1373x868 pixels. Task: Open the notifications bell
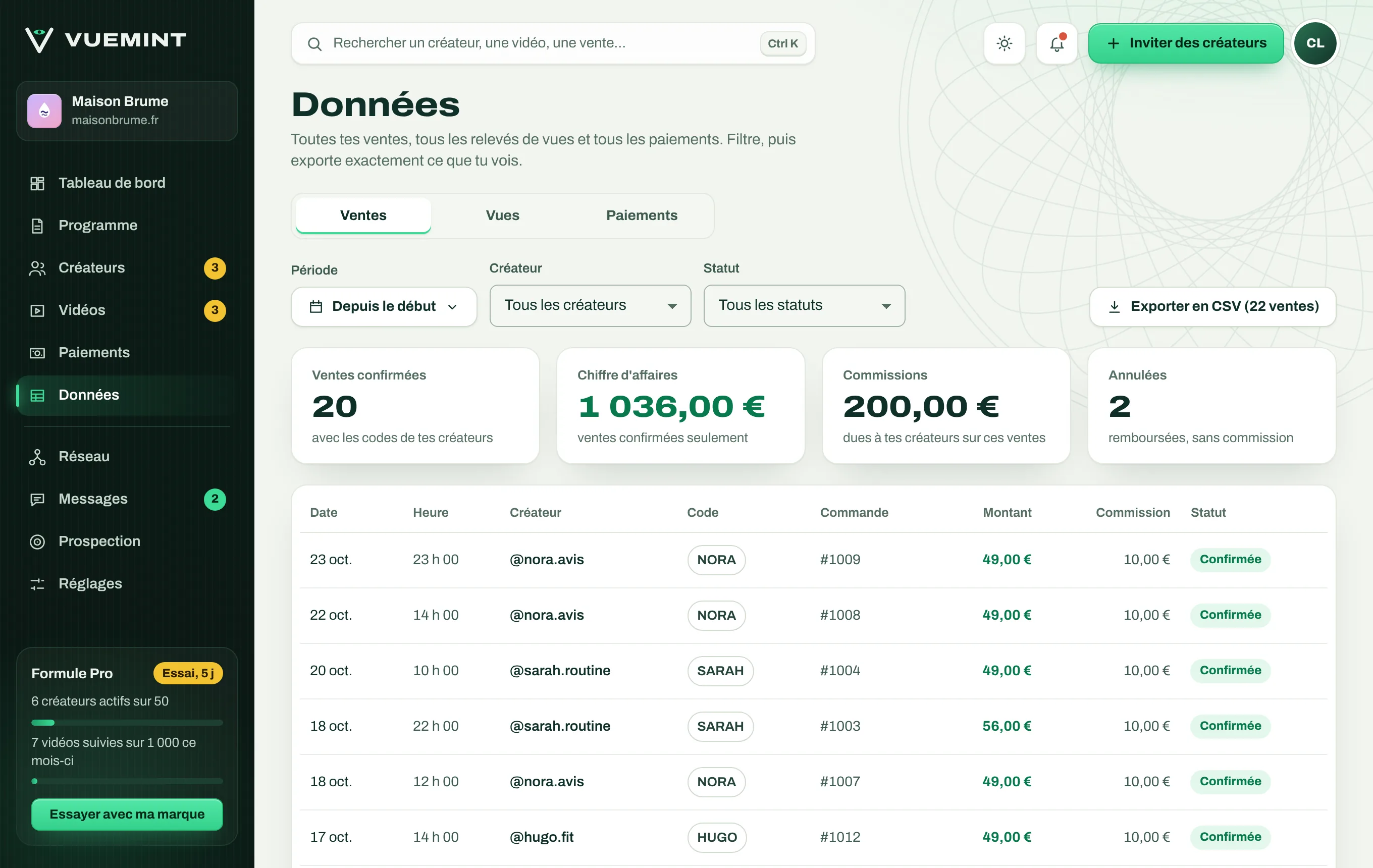pyautogui.click(x=1057, y=43)
